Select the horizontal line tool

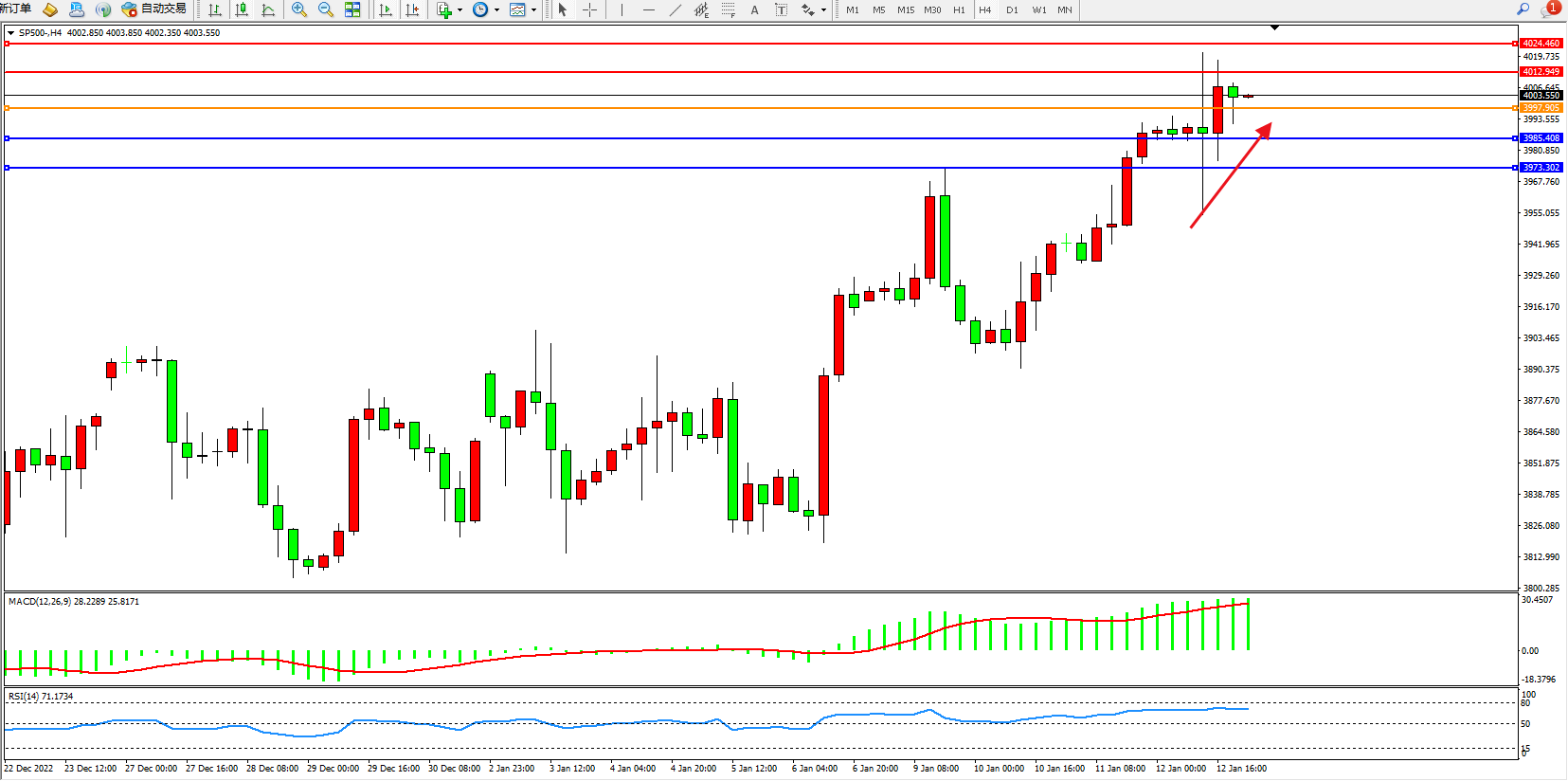[648, 9]
